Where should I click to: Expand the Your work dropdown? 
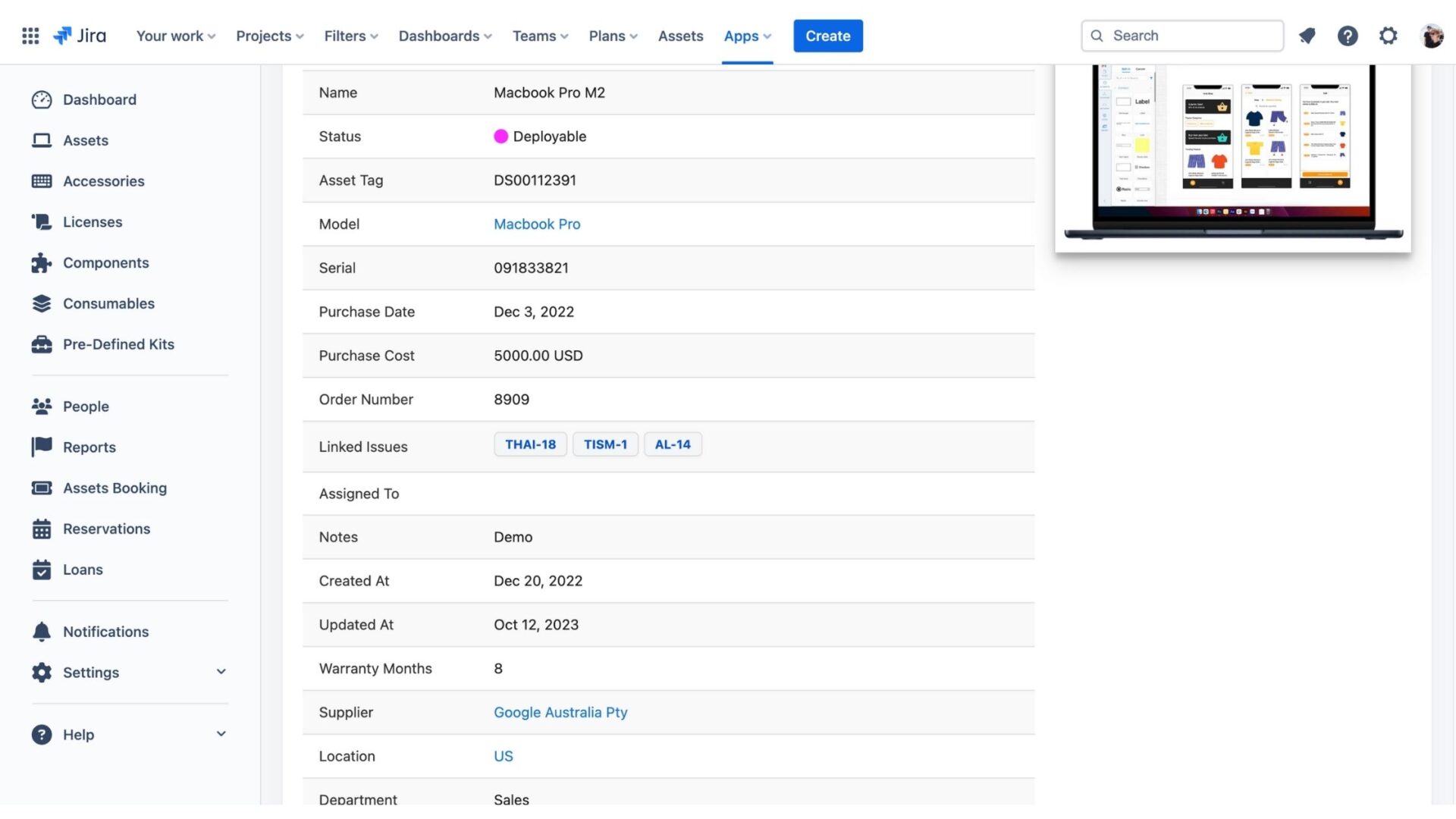[176, 36]
